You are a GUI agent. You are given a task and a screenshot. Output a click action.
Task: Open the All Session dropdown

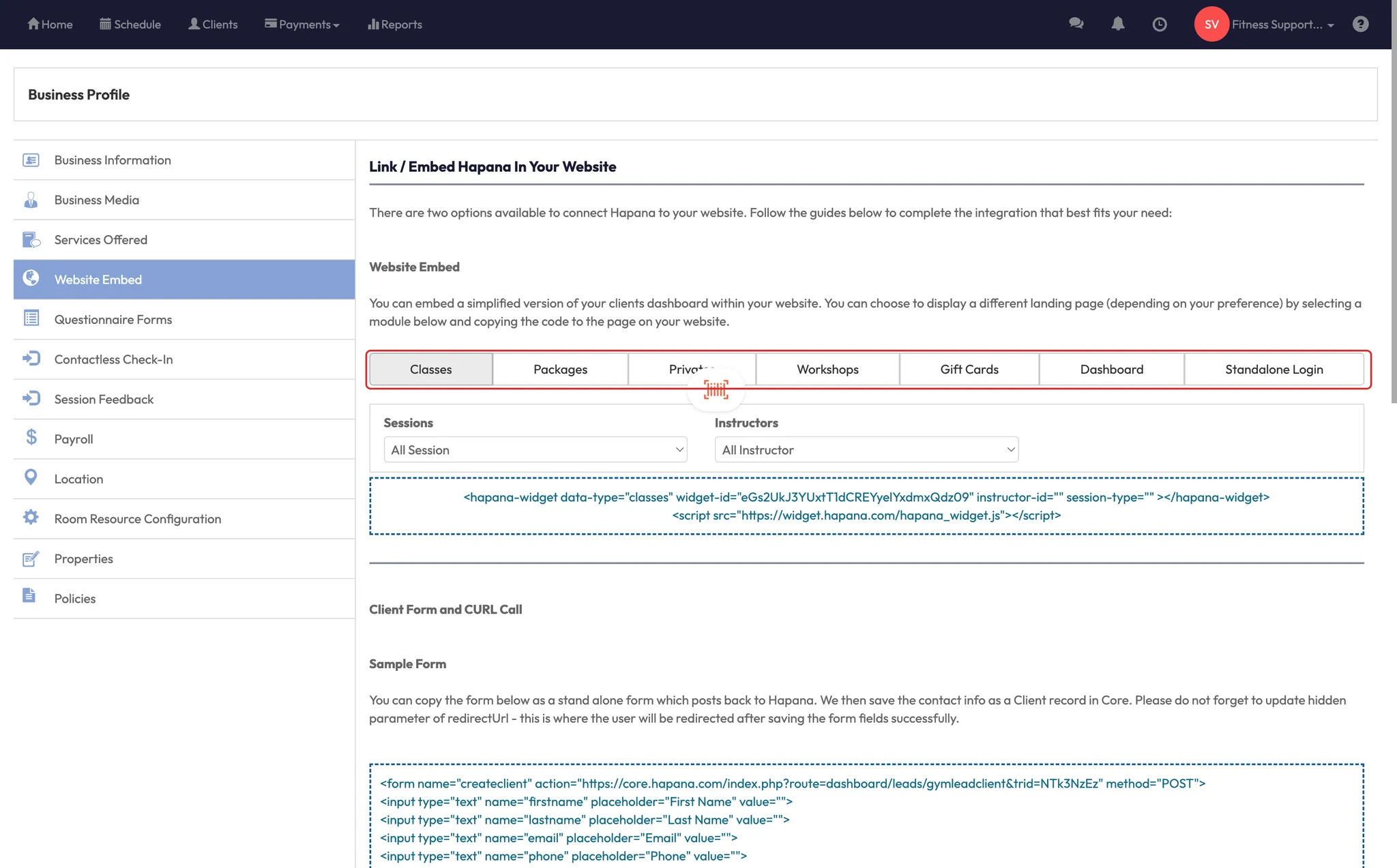pyautogui.click(x=535, y=449)
